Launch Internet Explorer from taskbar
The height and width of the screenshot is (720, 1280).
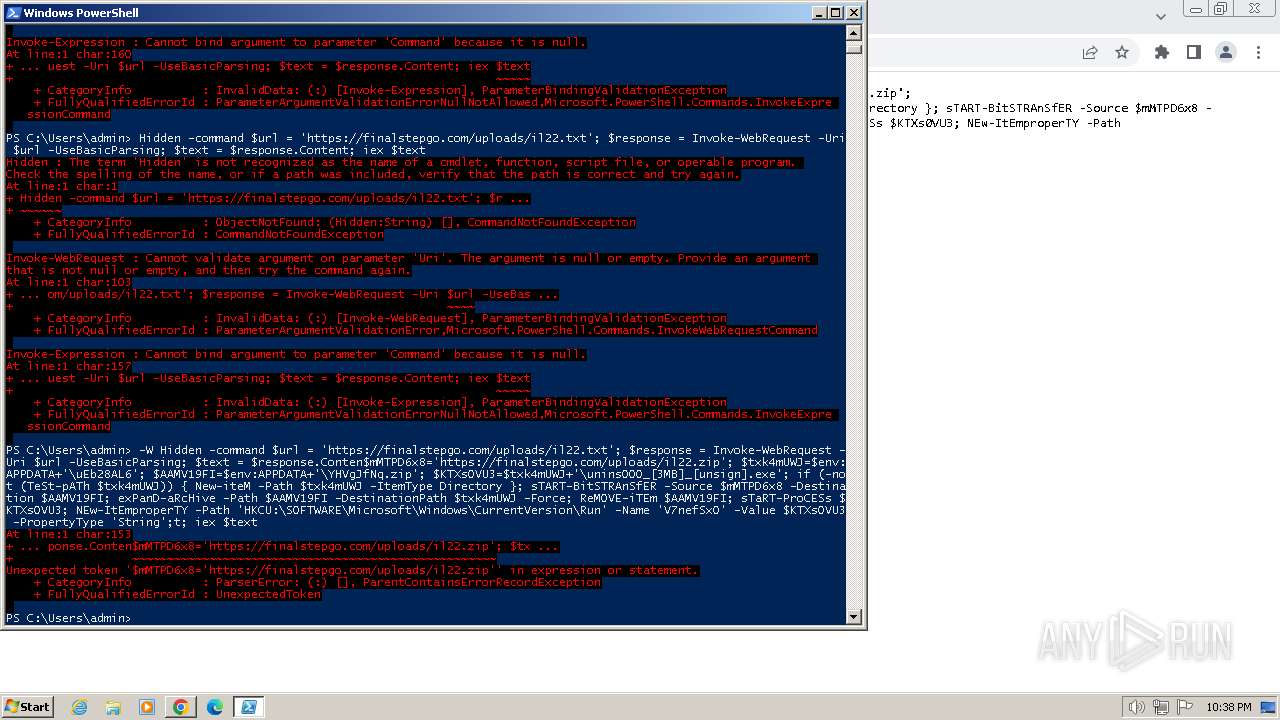80,707
